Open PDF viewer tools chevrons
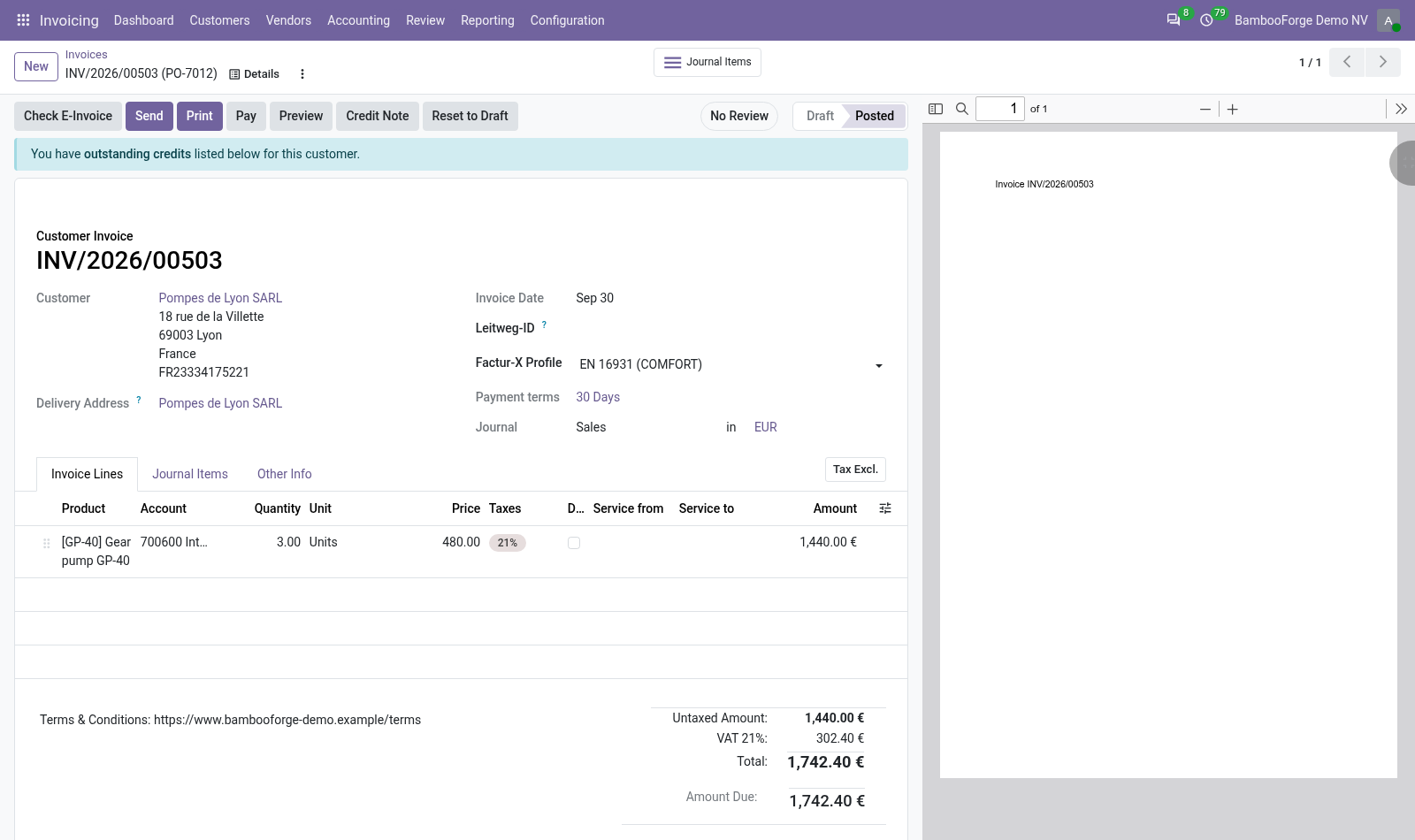This screenshot has width=1415, height=840. pos(1401,109)
